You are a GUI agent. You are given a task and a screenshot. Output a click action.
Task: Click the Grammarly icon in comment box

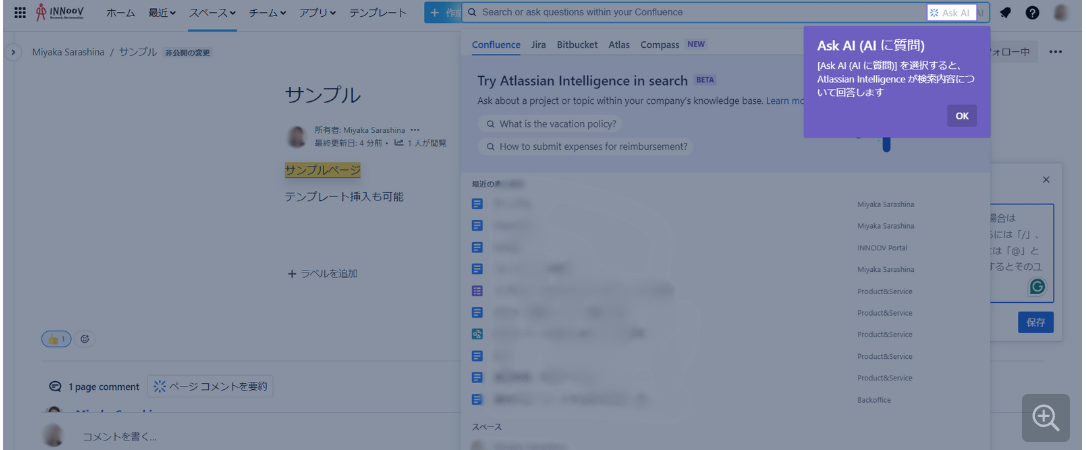[x=1037, y=287]
